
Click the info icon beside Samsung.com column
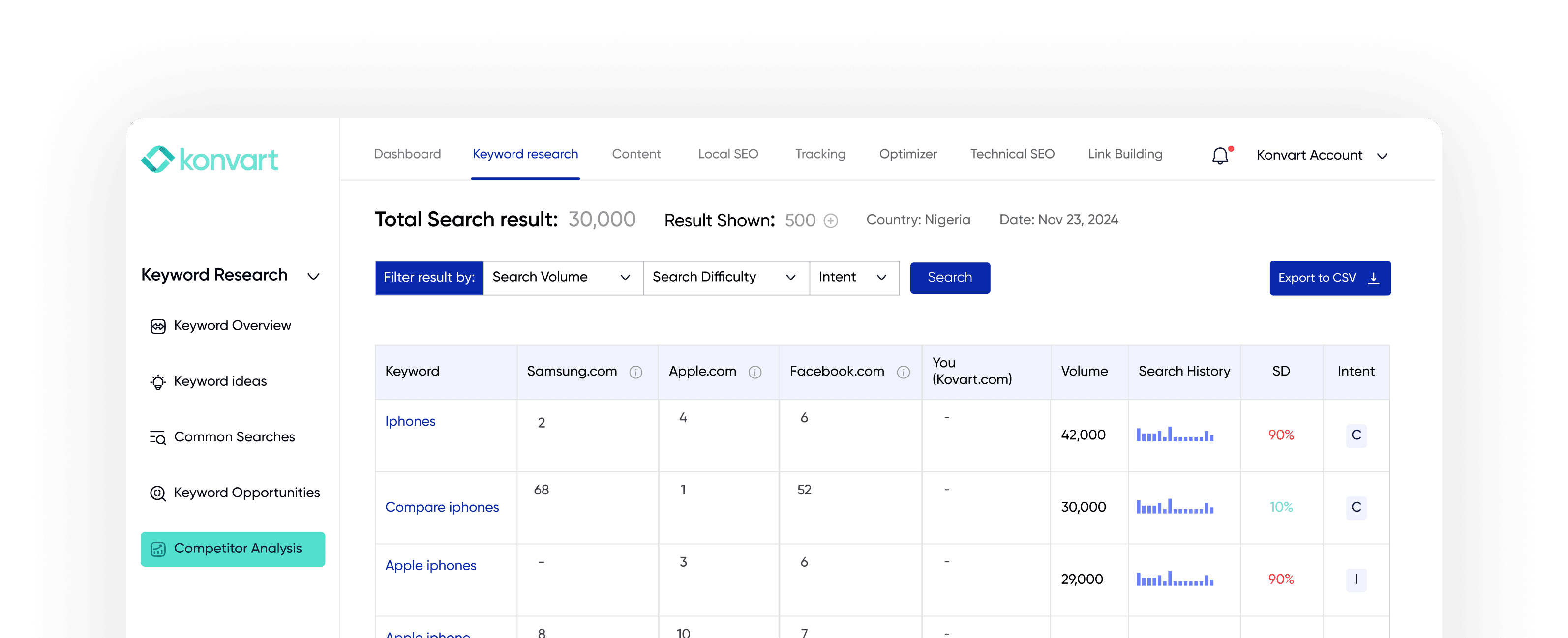click(x=637, y=372)
